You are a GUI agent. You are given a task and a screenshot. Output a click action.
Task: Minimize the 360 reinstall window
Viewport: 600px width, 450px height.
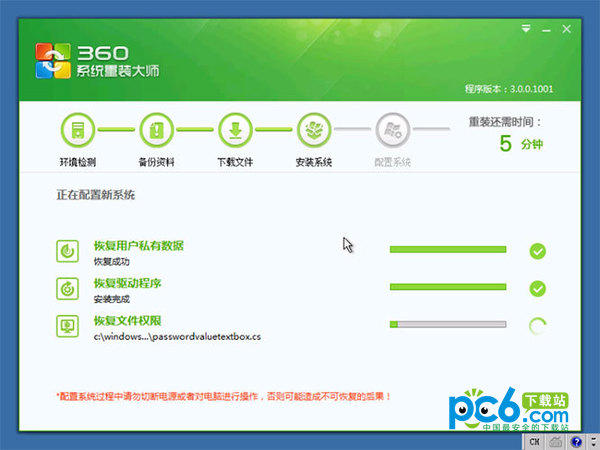[546, 30]
